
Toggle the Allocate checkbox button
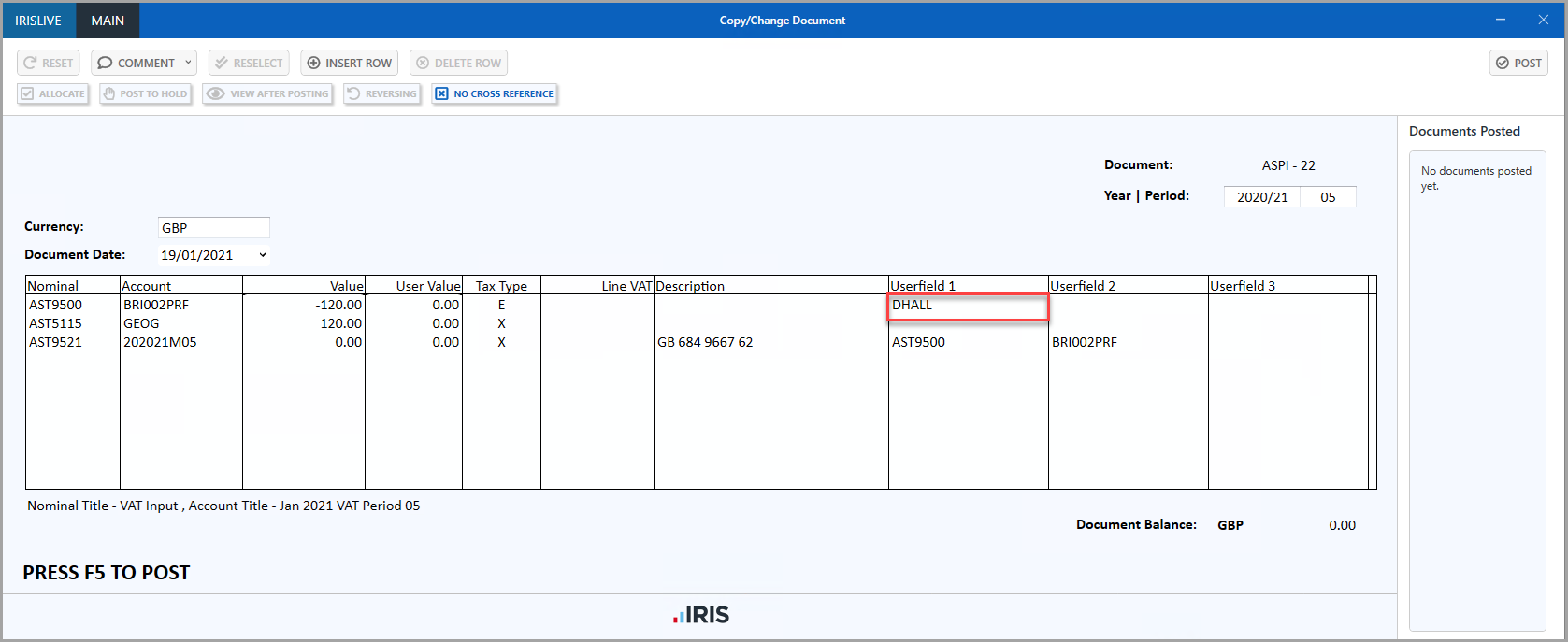click(x=52, y=93)
